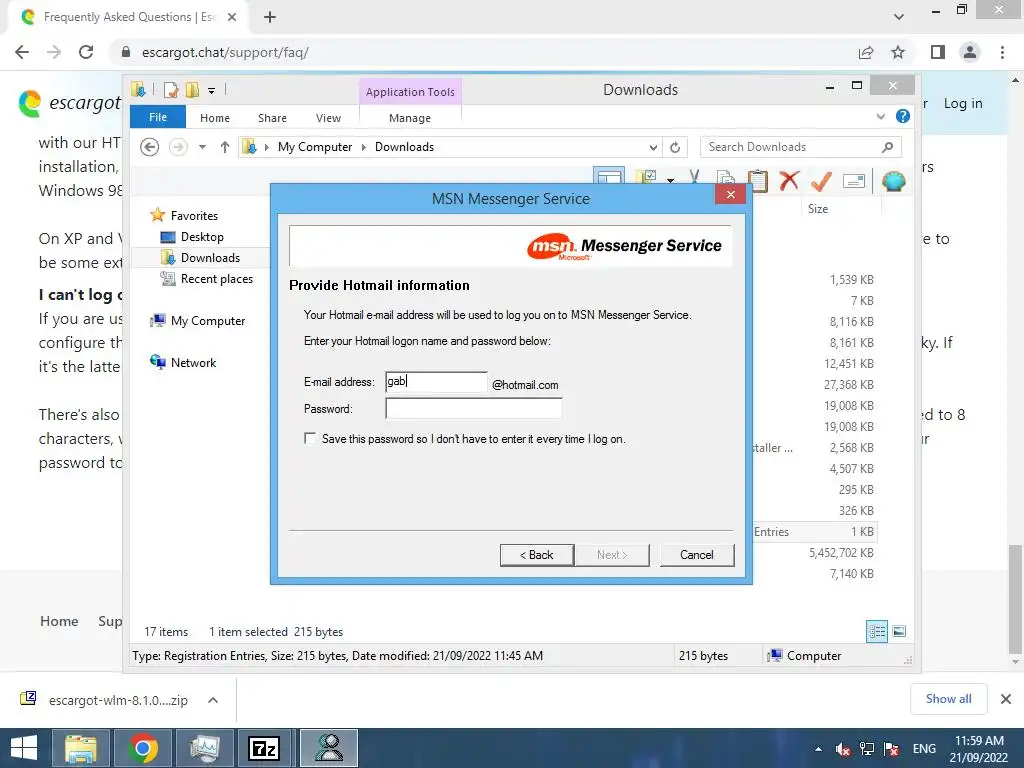The width and height of the screenshot is (1024, 768).
Task: Open the Manage ribbon tab
Action: 410,118
